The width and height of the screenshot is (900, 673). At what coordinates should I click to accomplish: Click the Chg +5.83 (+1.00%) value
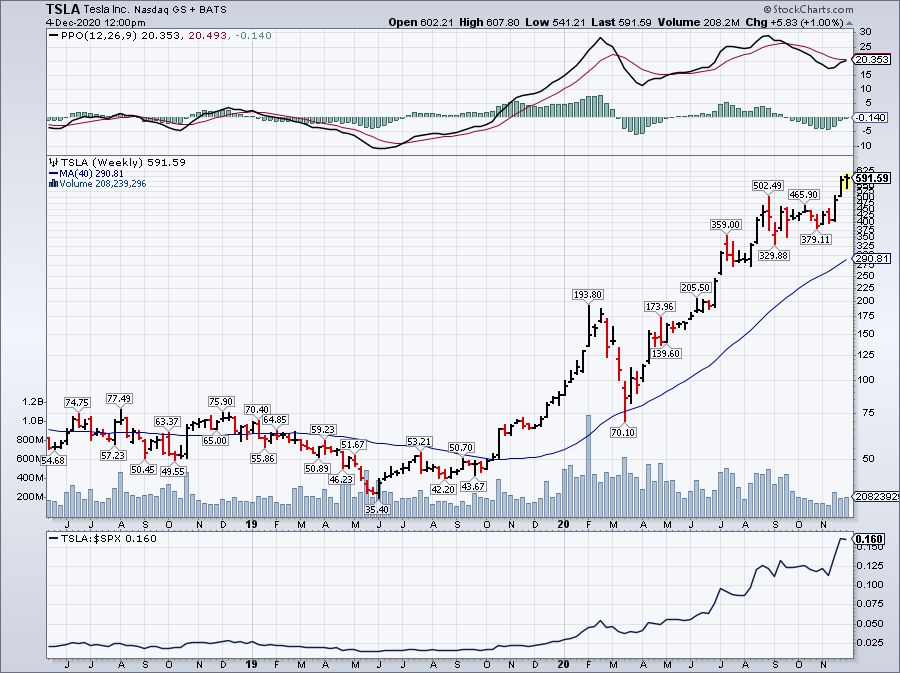click(794, 22)
